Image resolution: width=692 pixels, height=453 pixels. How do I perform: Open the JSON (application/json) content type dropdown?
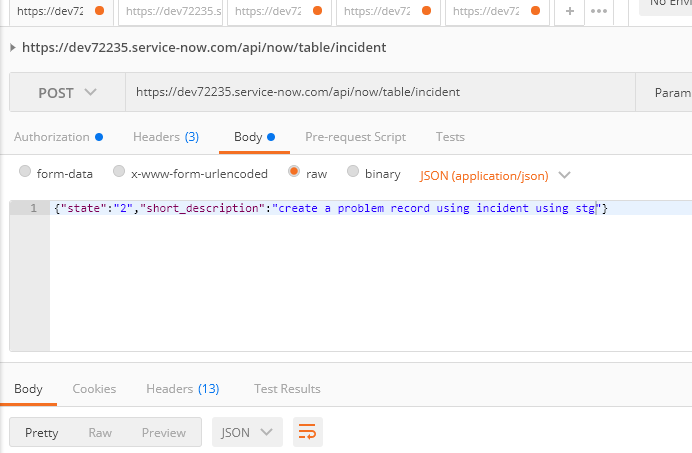click(495, 176)
